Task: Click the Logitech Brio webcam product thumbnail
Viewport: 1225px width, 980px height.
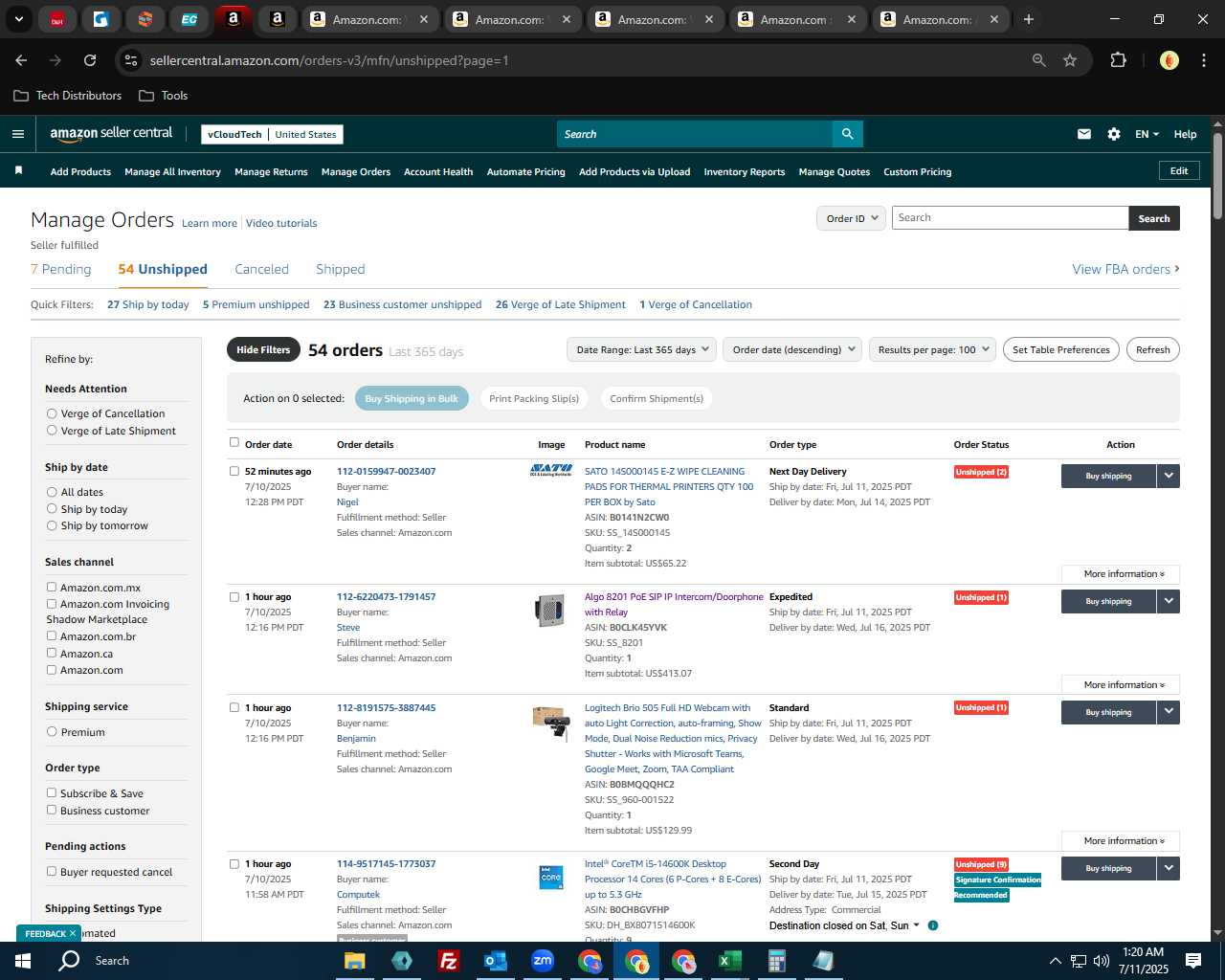Action: point(551,724)
